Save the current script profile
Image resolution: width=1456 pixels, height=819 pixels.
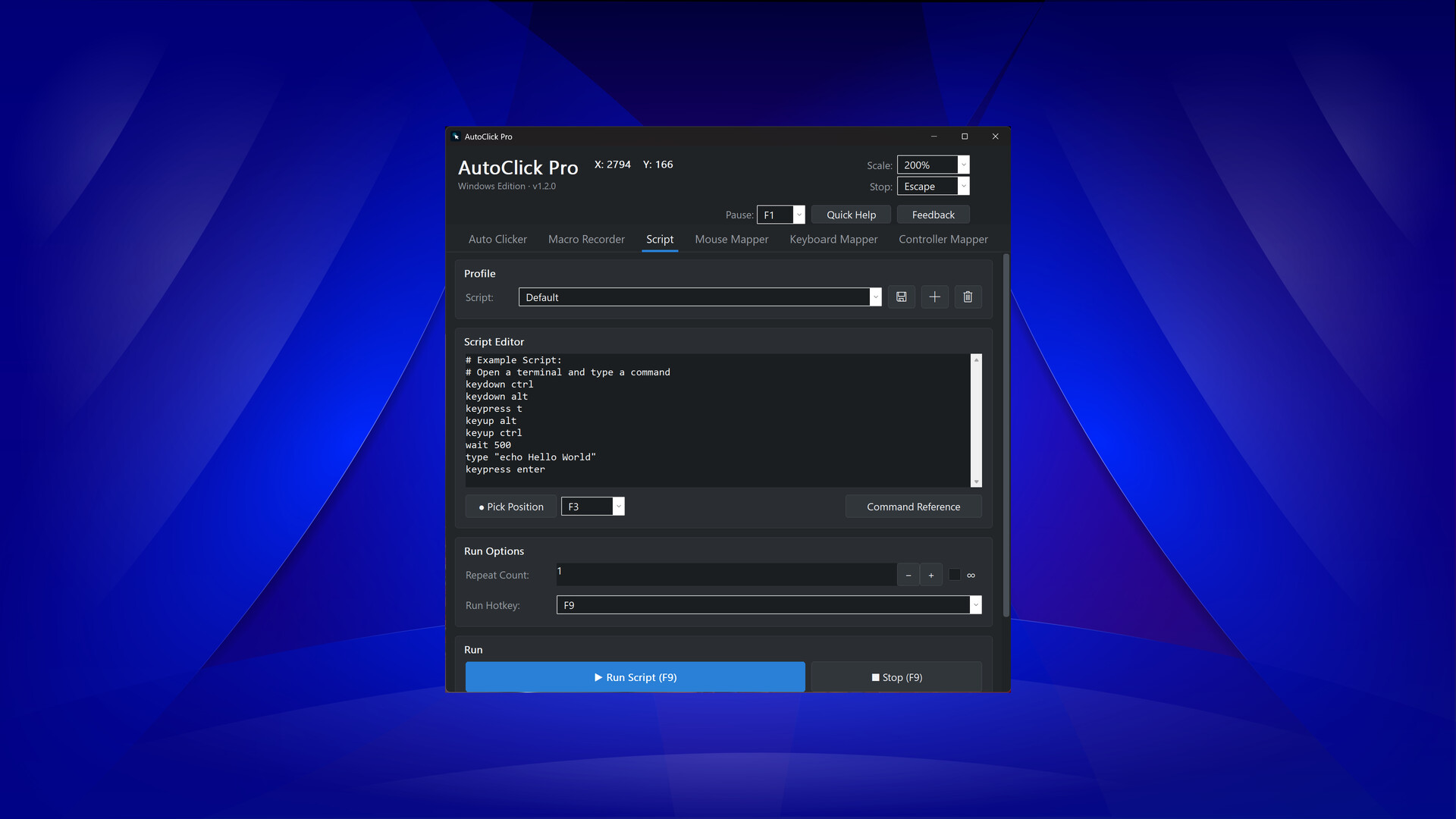(901, 297)
